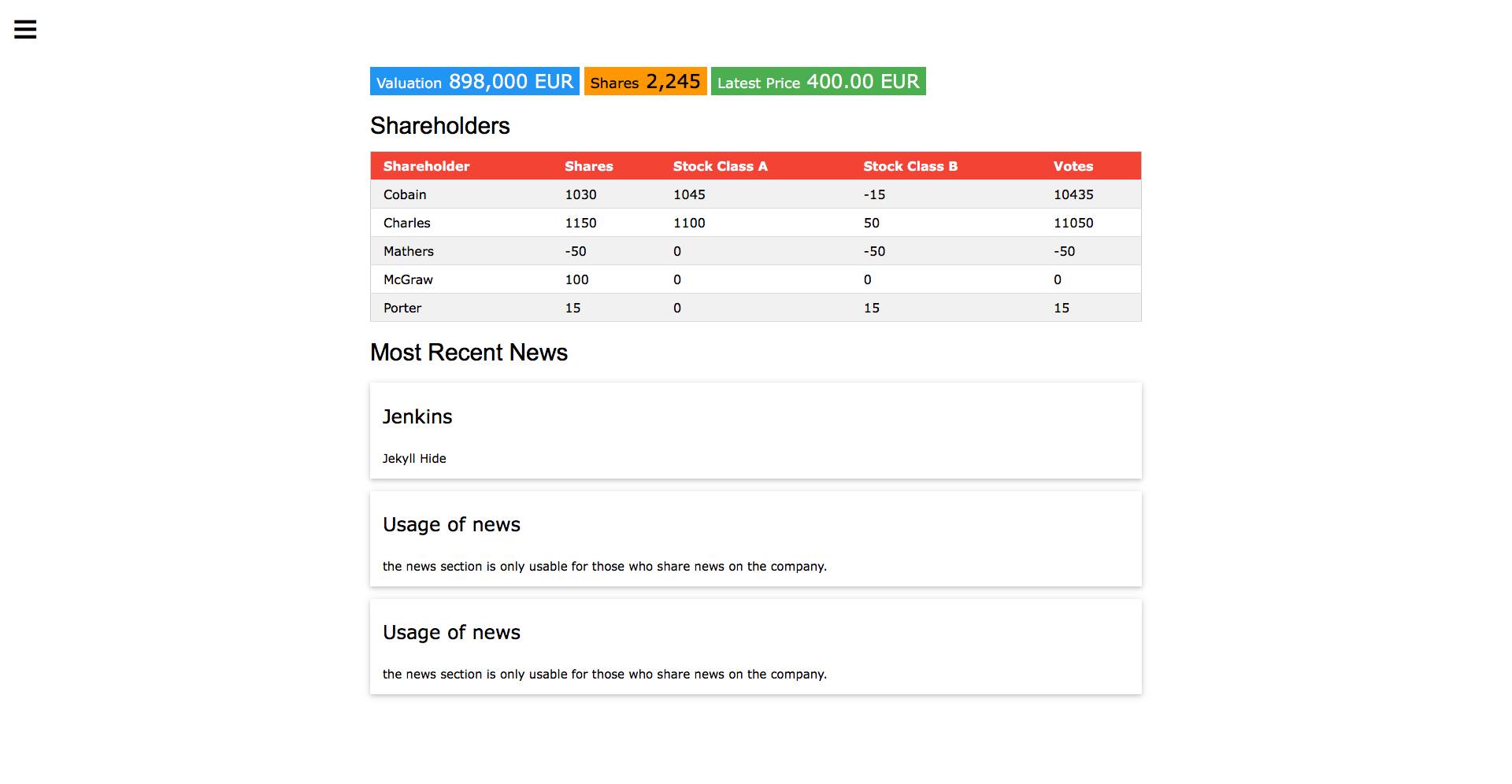The height and width of the screenshot is (784, 1512).
Task: Select shareholder name McGraw
Action: point(408,279)
